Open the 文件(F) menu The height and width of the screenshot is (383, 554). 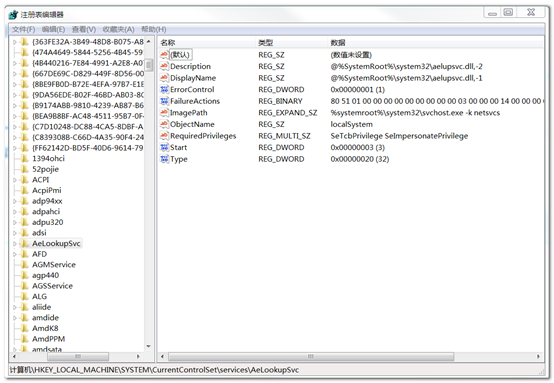pyautogui.click(x=24, y=29)
